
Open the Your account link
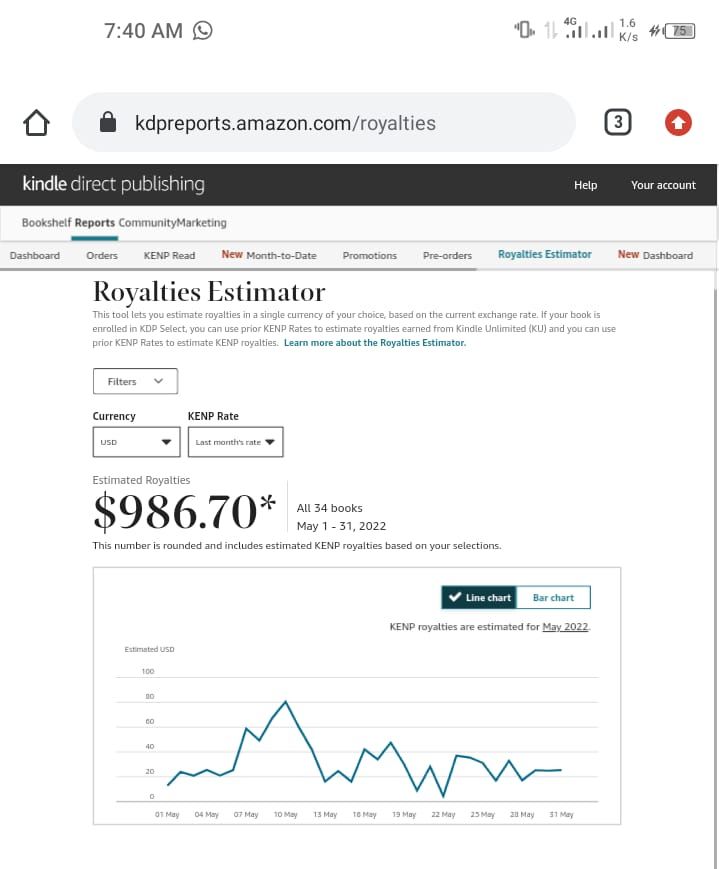point(663,185)
